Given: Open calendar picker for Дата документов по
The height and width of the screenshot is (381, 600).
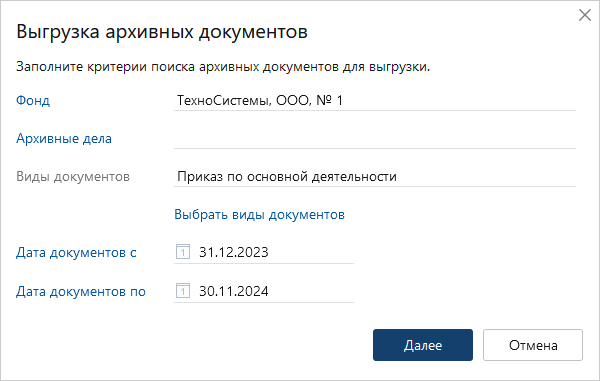Looking at the screenshot, I should click(183, 291).
